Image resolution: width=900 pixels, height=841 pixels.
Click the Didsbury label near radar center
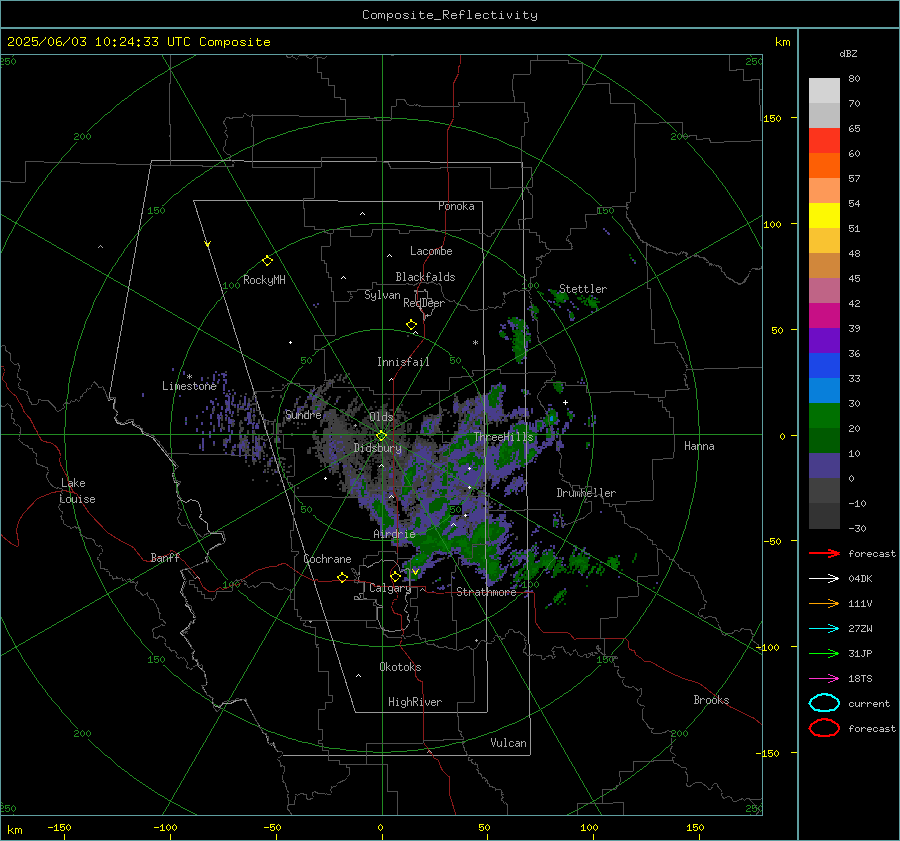coord(377,448)
